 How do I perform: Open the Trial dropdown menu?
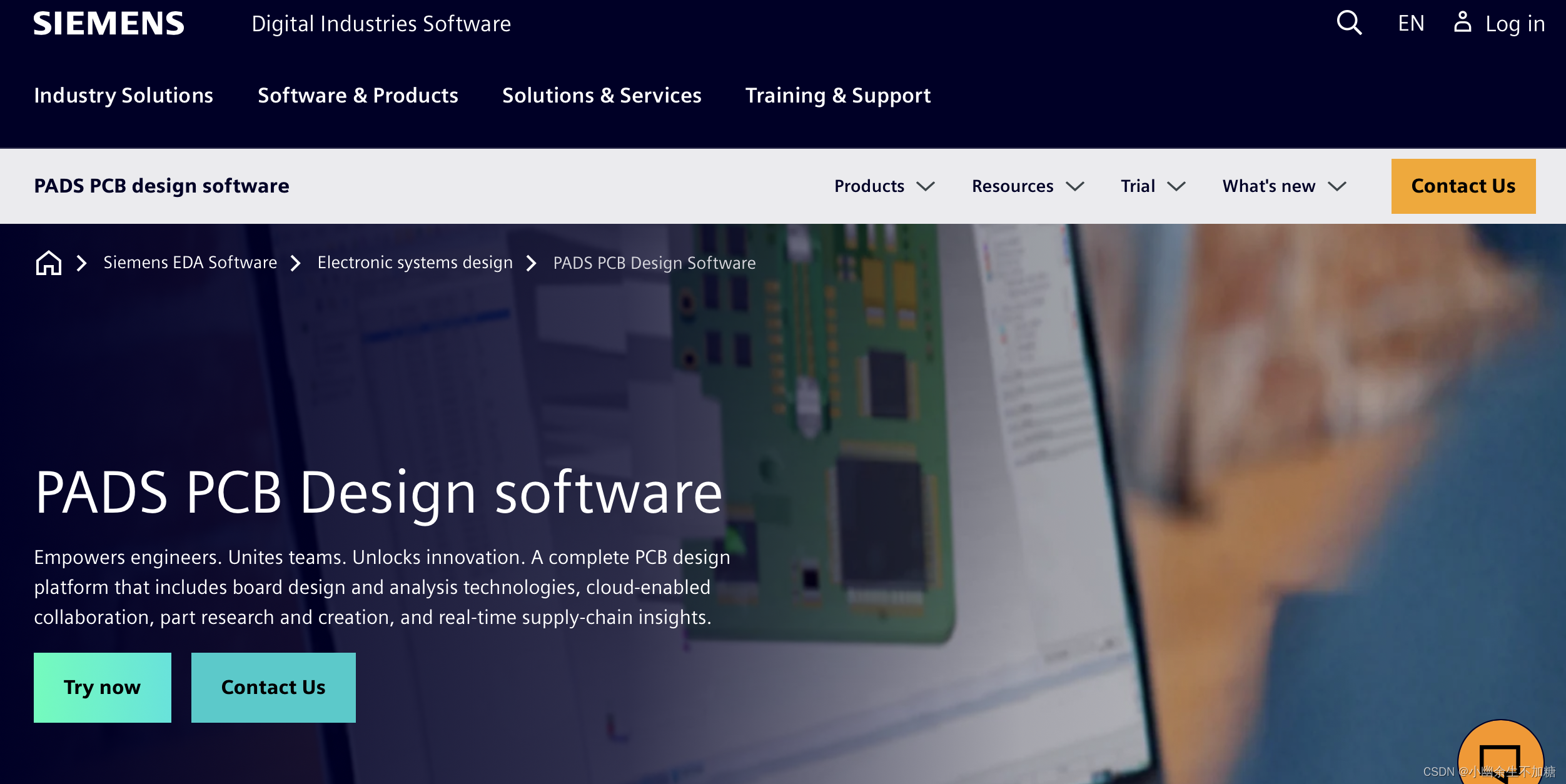point(1153,186)
